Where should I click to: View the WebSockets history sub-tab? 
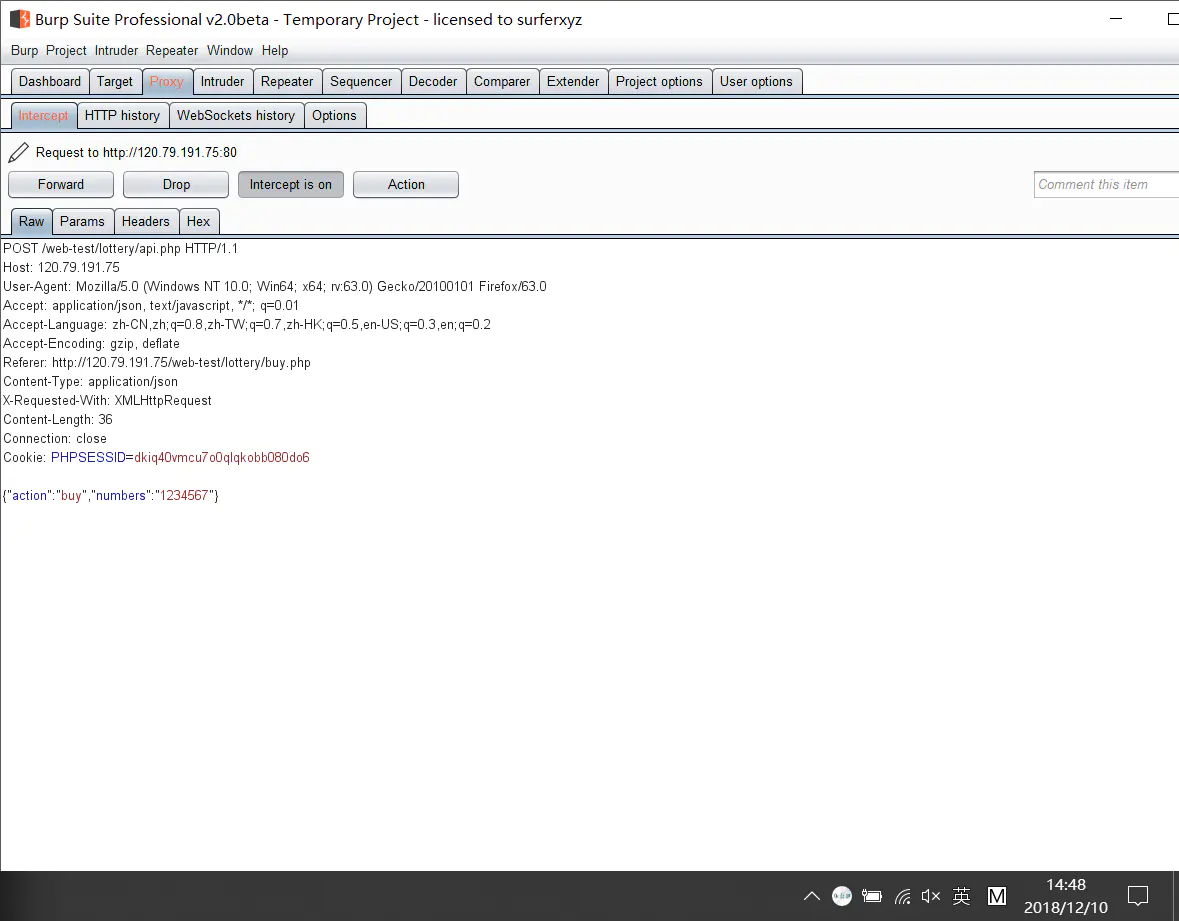coord(236,115)
